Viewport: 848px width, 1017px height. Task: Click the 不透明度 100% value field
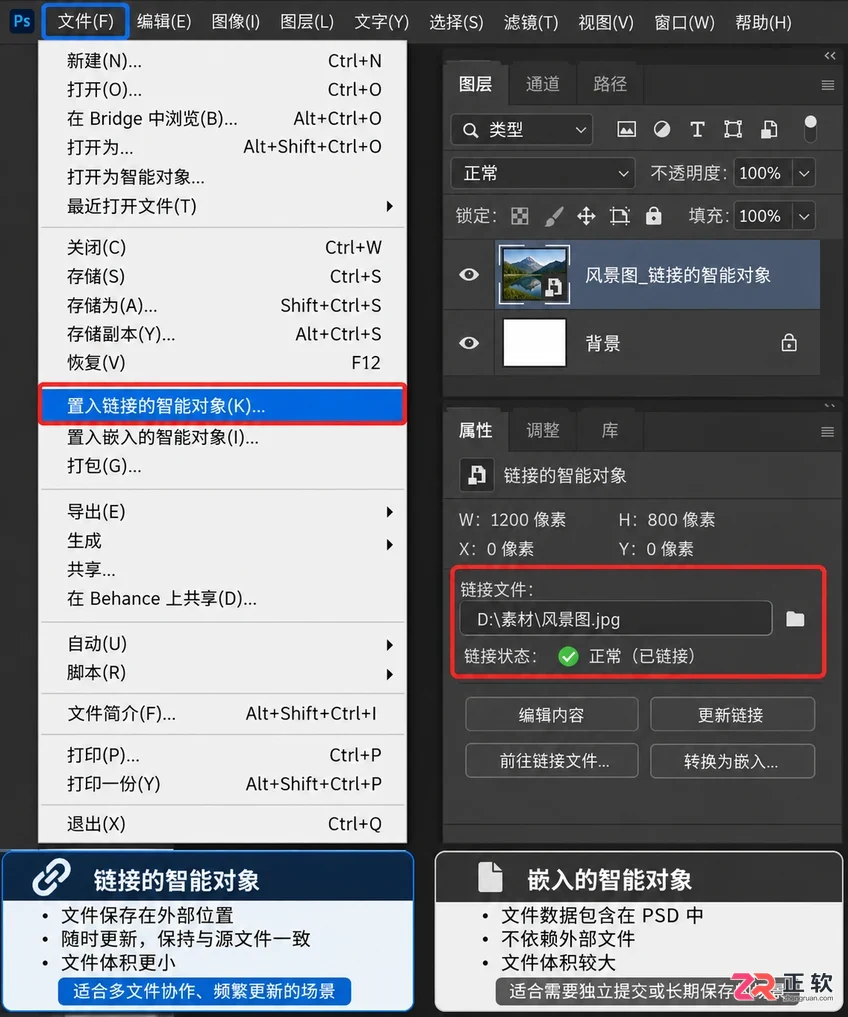[x=763, y=173]
